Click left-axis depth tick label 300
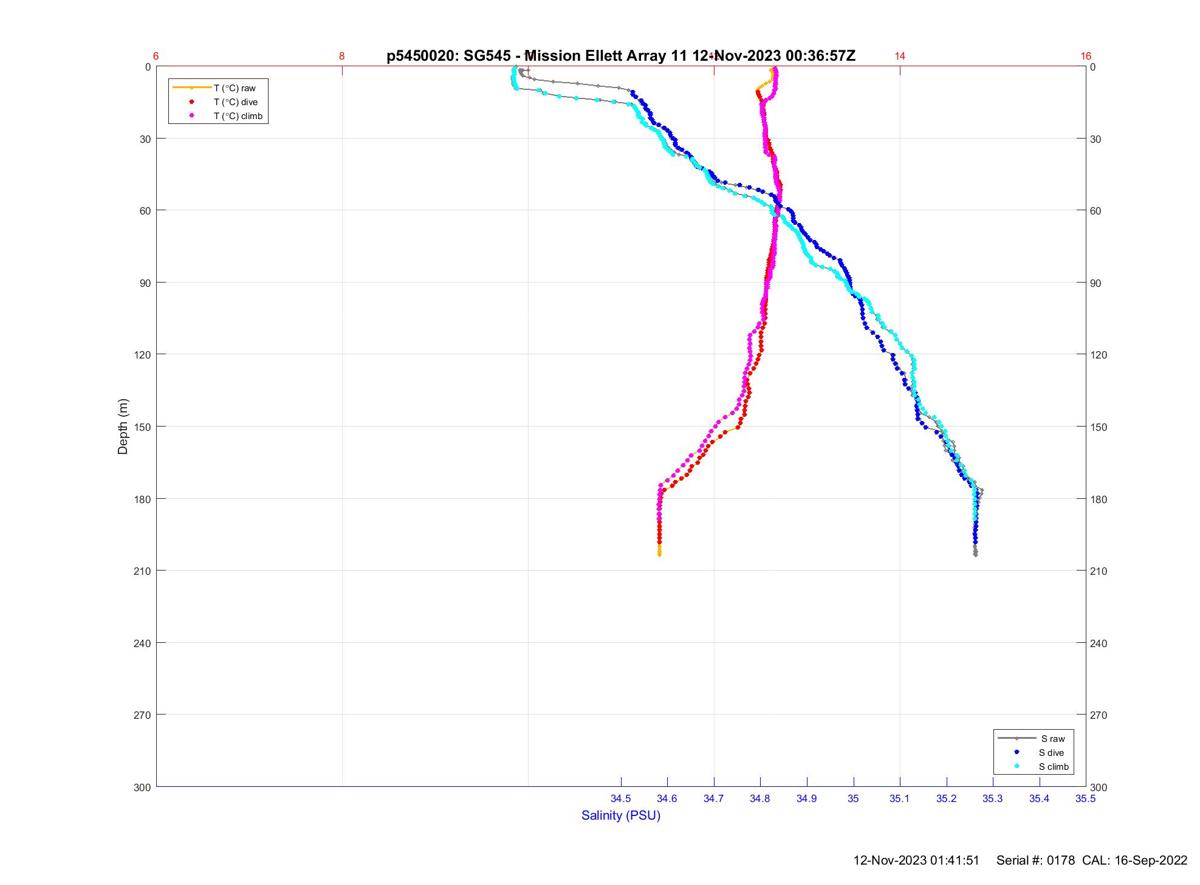The image size is (1200, 885). click(x=142, y=787)
